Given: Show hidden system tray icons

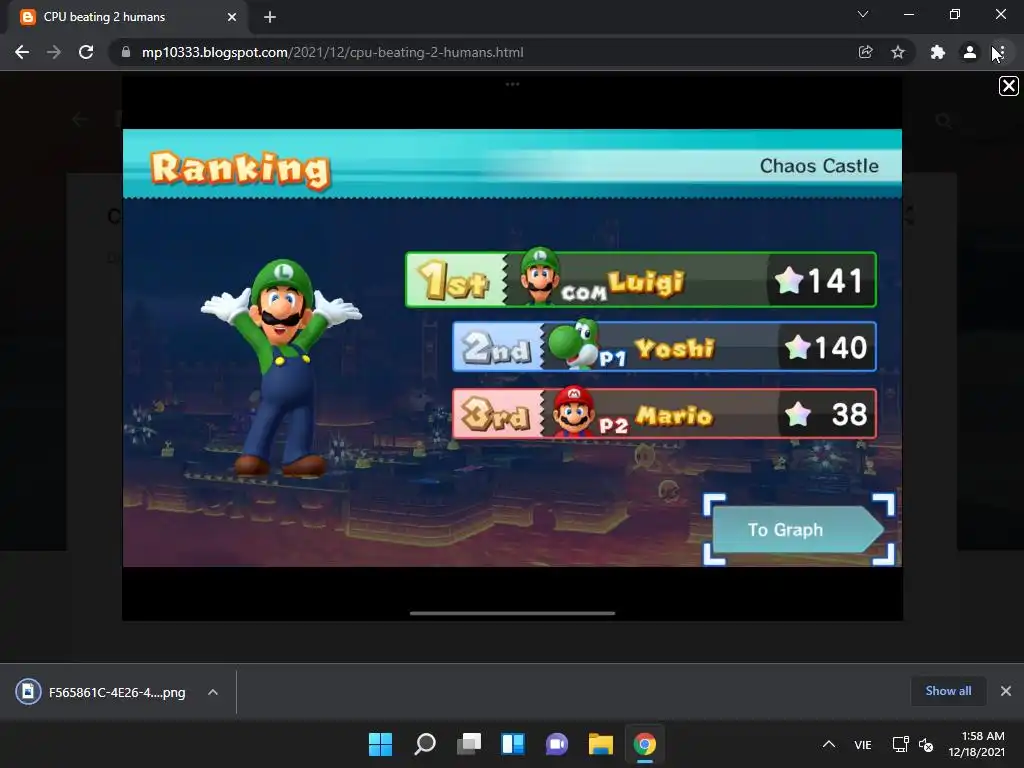Looking at the screenshot, I should point(829,744).
